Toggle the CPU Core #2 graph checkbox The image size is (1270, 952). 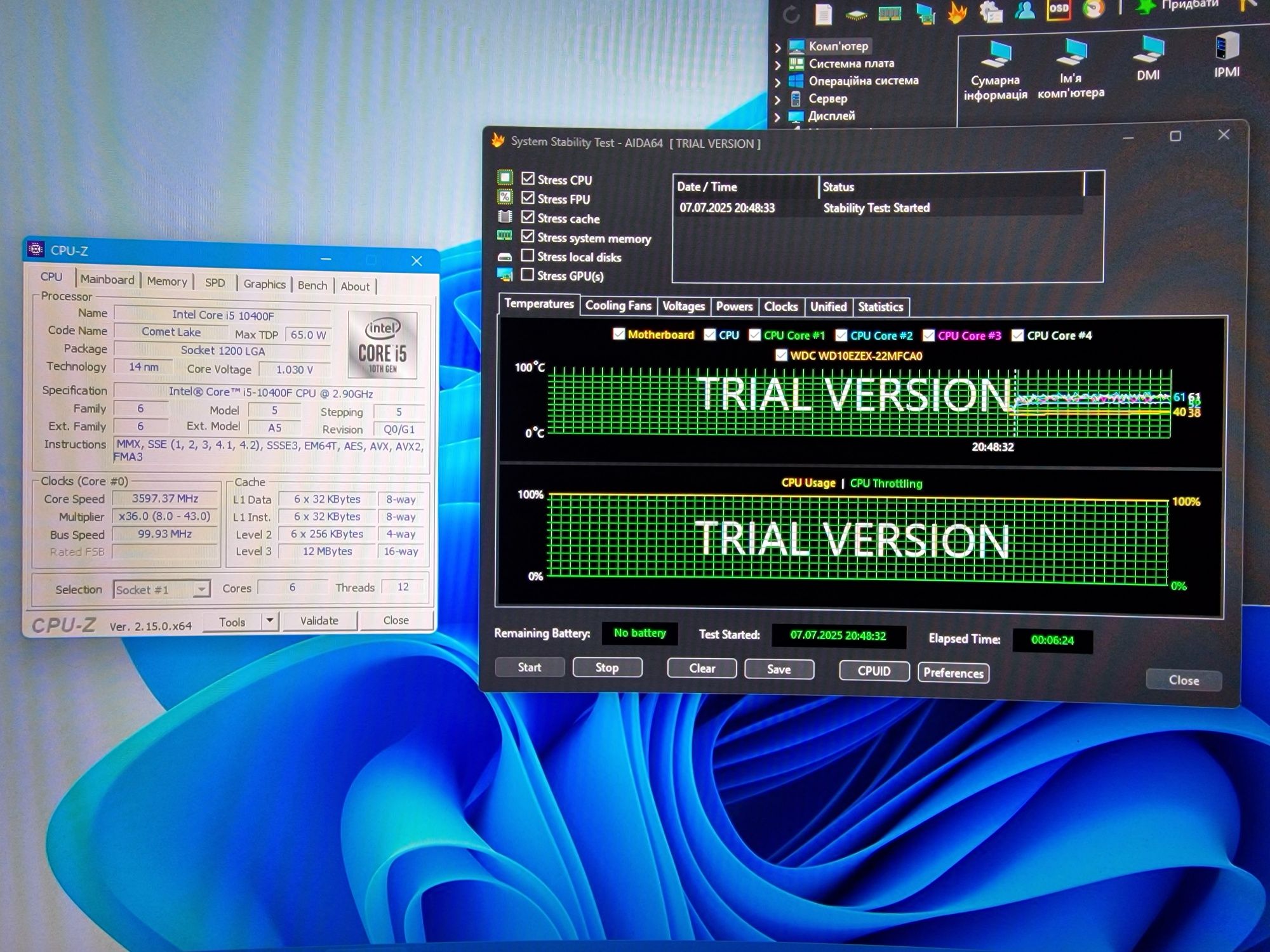tap(841, 335)
